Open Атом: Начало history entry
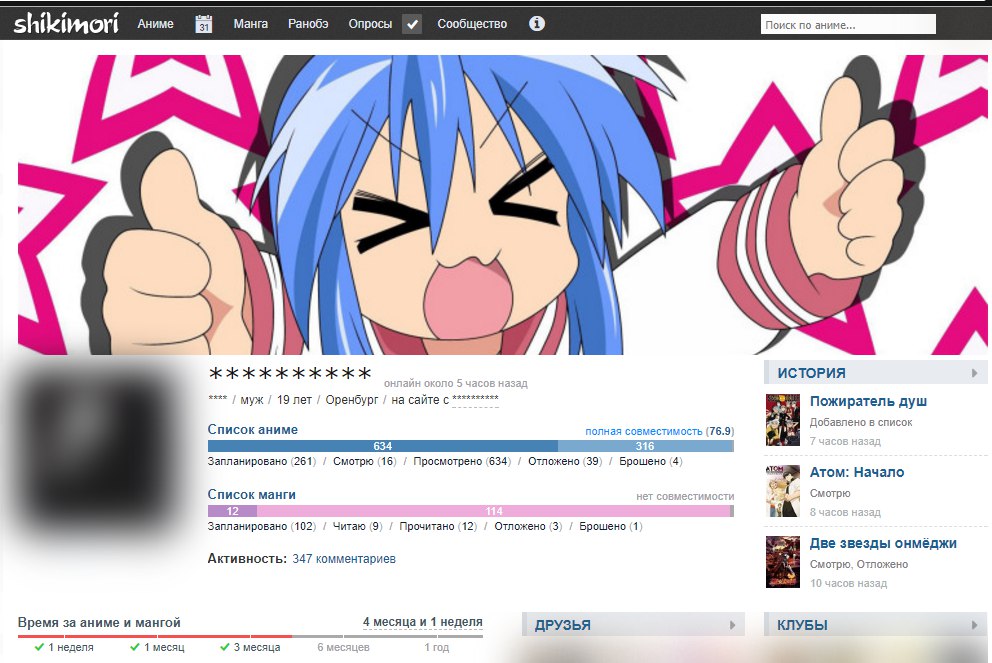Image resolution: width=992 pixels, height=663 pixels. click(x=857, y=472)
